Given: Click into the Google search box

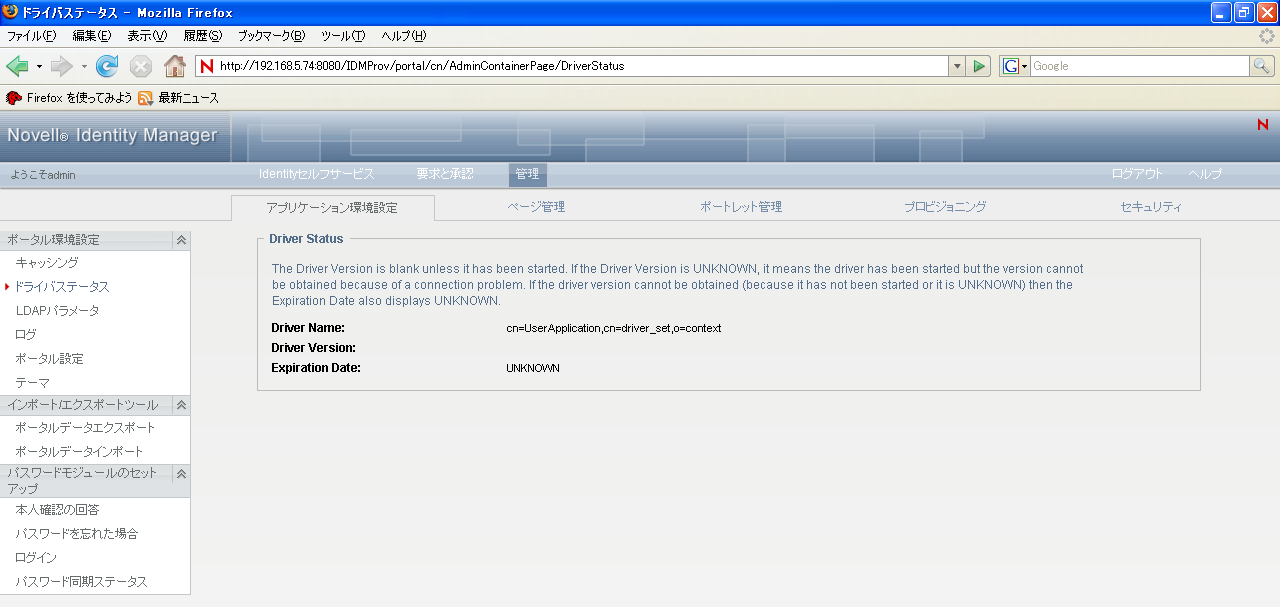Looking at the screenshot, I should [1139, 66].
